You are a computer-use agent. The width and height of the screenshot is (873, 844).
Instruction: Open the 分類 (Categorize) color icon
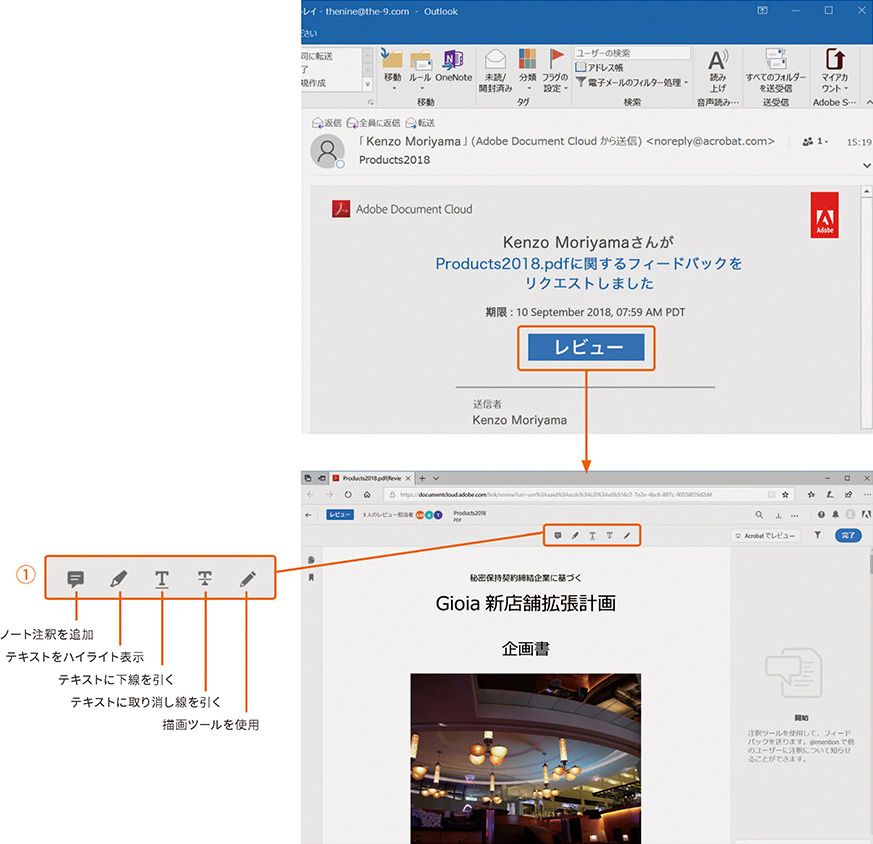tap(527, 59)
